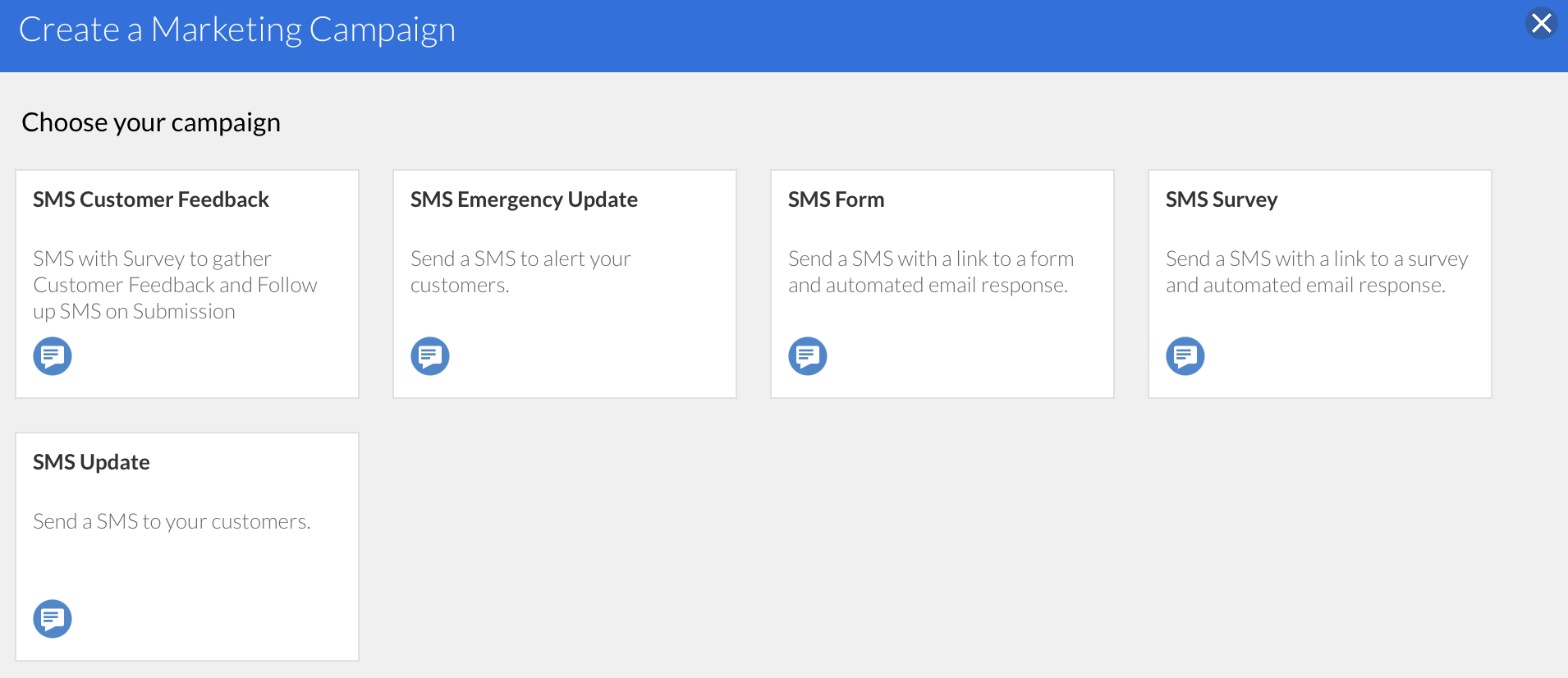Click 'Send a SMS to alert your customers' text
Screen dimensions: 1568x678
click(520, 272)
